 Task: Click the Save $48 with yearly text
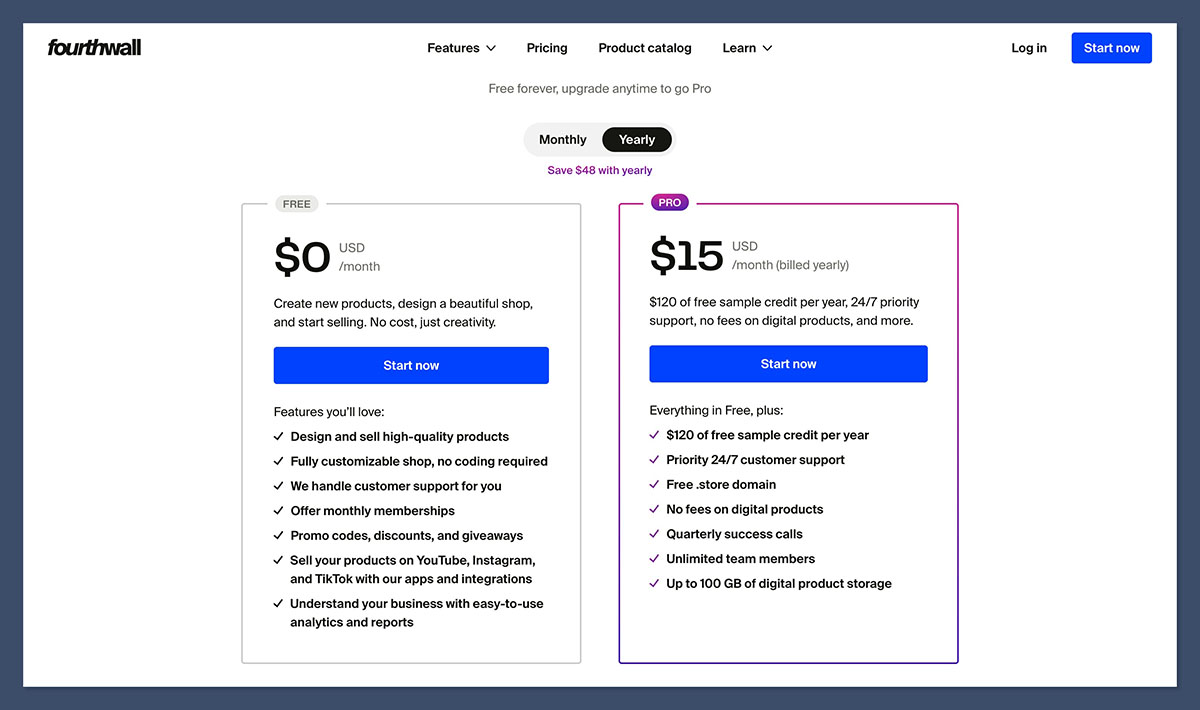599,170
